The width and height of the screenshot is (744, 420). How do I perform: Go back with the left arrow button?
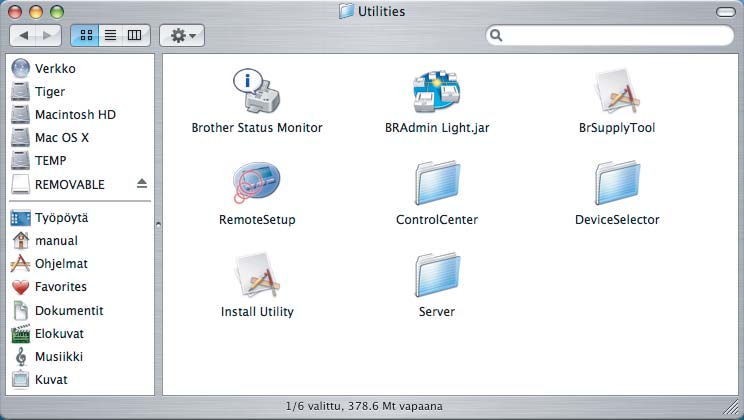(23, 36)
